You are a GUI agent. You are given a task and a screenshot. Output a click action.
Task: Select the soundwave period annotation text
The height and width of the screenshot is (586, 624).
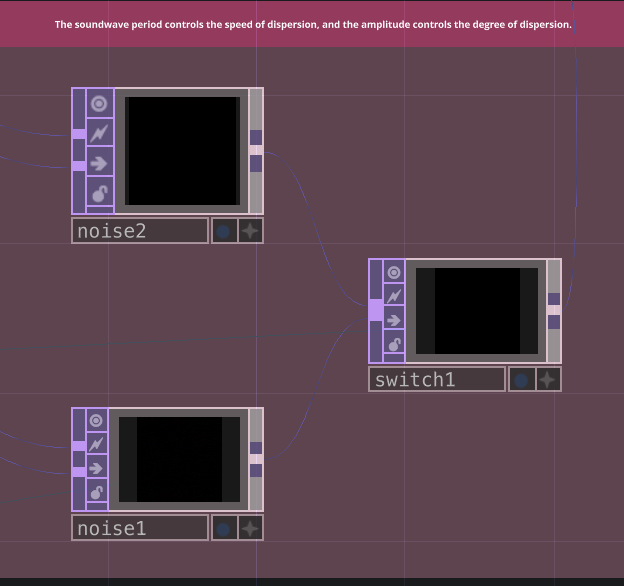313,25
